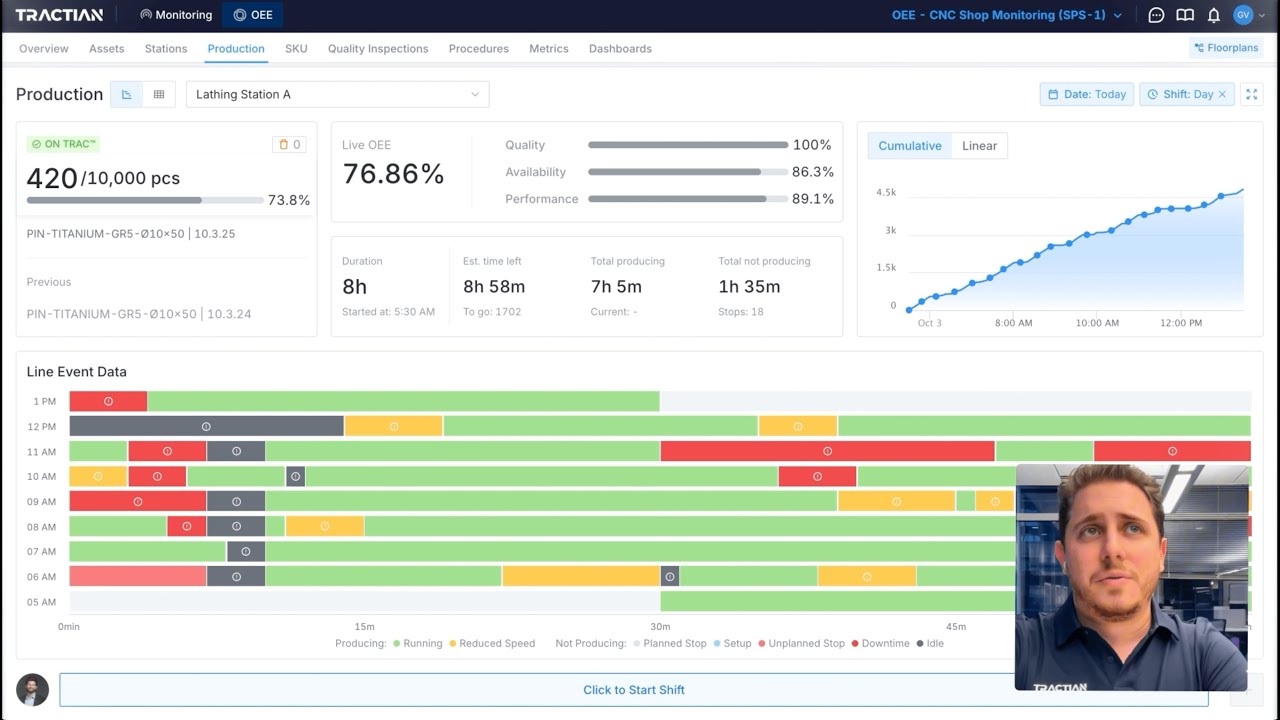Click the 10 AM small idle segment icon
Viewport: 1280px width, 720px height.
(295, 476)
